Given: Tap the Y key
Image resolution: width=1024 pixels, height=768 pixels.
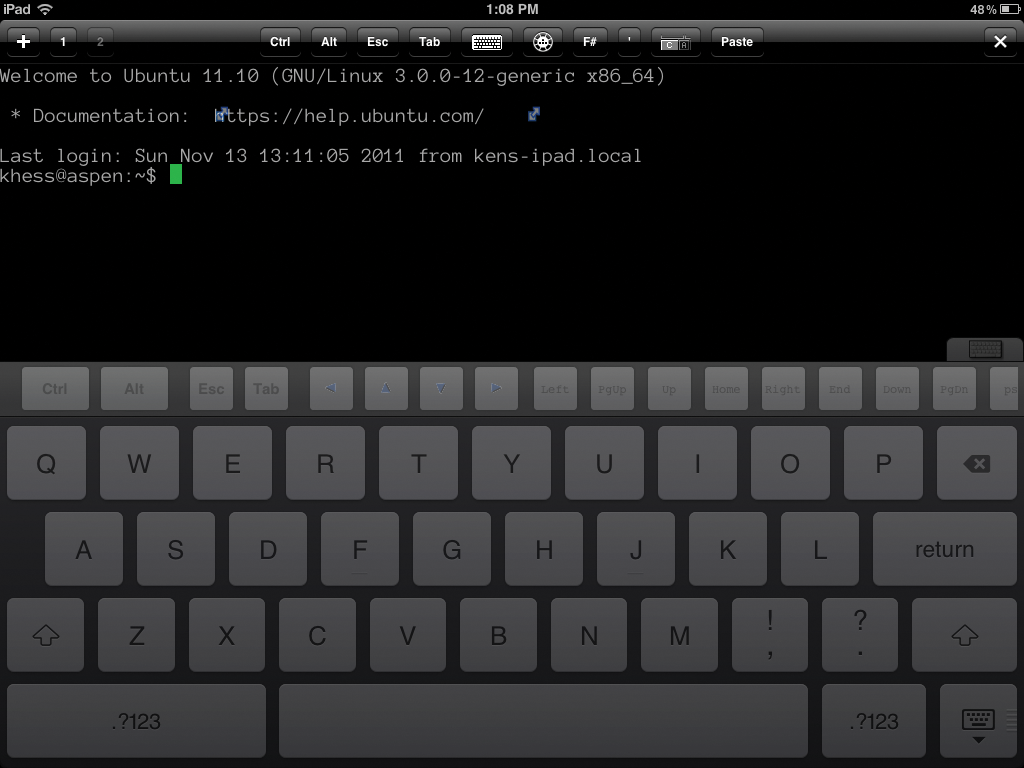Looking at the screenshot, I should [x=511, y=463].
